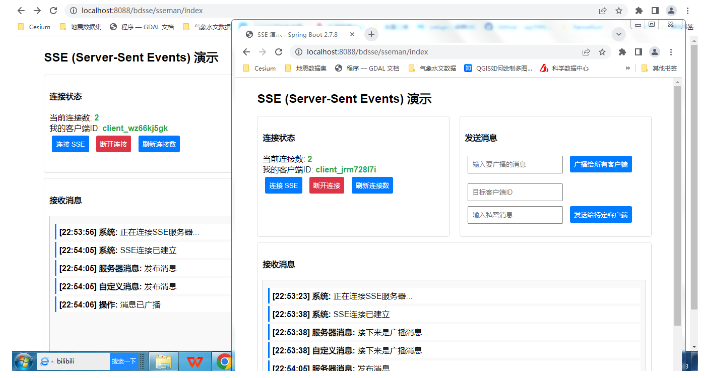
Task: Bookmark page with star in background window
Action: [x=619, y=10]
